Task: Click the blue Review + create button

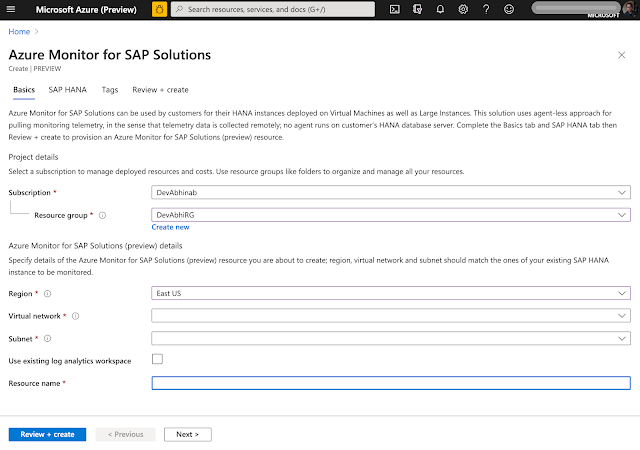Action: 47,434
